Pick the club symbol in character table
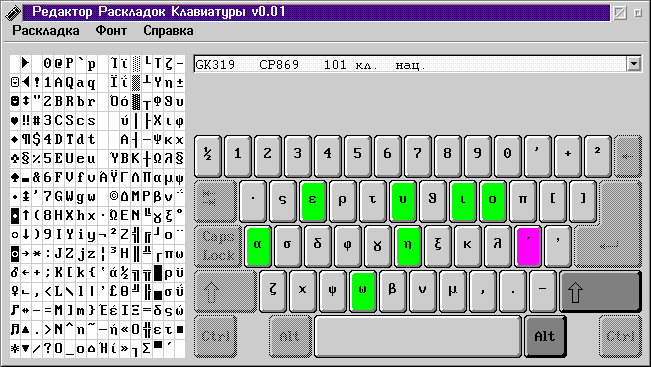The height and width of the screenshot is (367, 651). click(x=15, y=159)
